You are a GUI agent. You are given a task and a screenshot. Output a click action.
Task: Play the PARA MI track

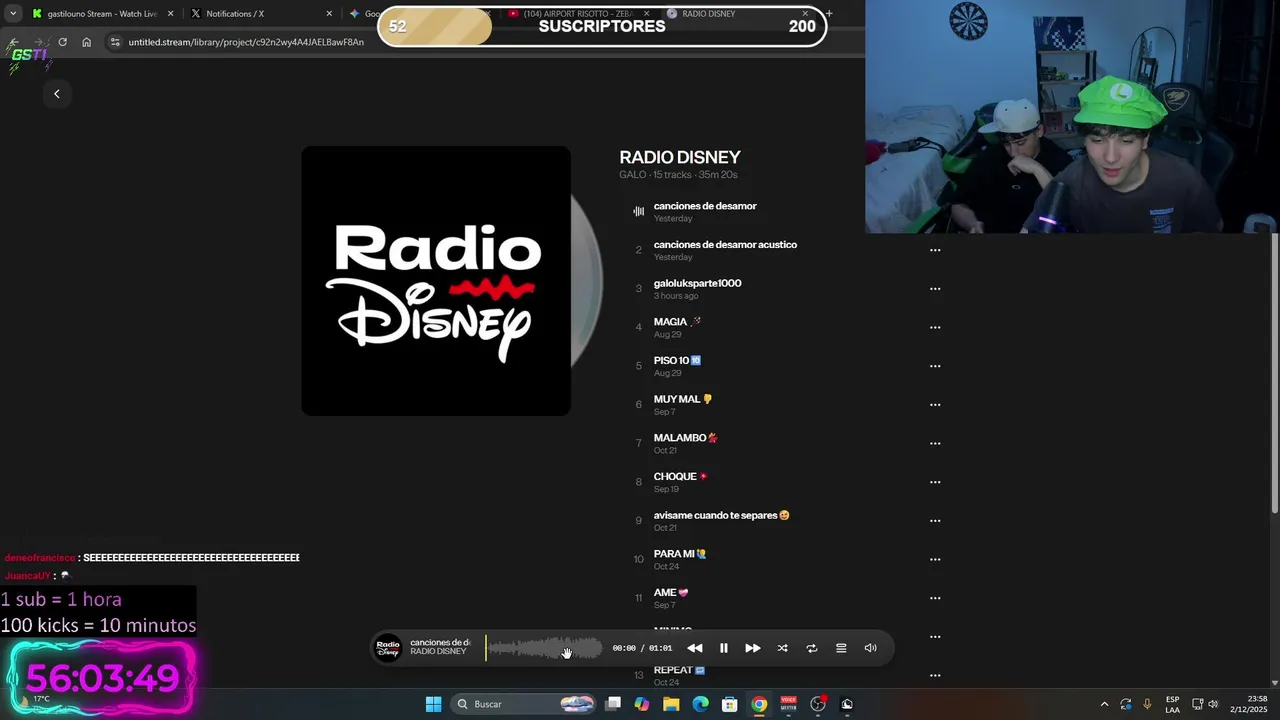click(x=680, y=554)
